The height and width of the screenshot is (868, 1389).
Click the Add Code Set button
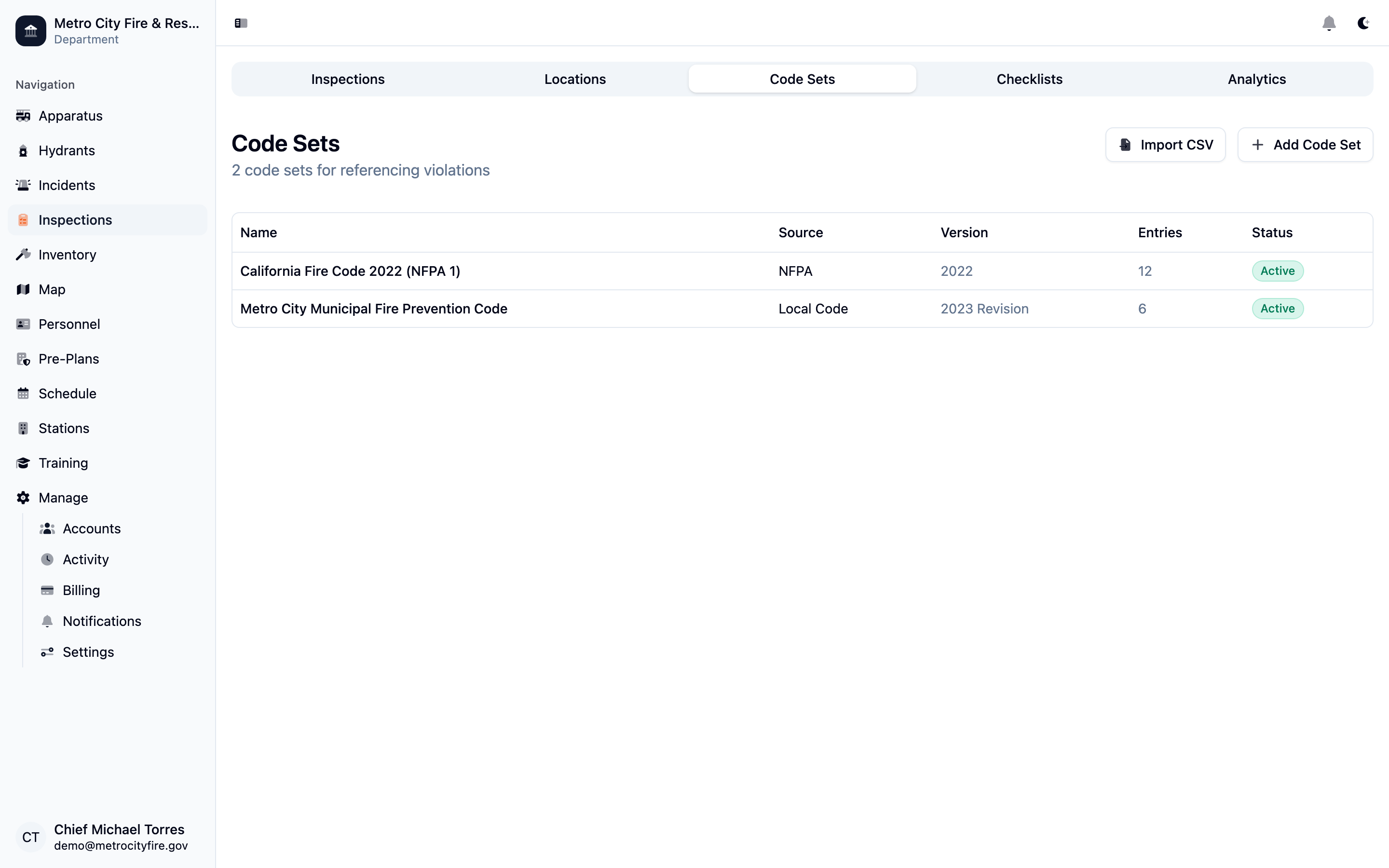pyautogui.click(x=1305, y=145)
